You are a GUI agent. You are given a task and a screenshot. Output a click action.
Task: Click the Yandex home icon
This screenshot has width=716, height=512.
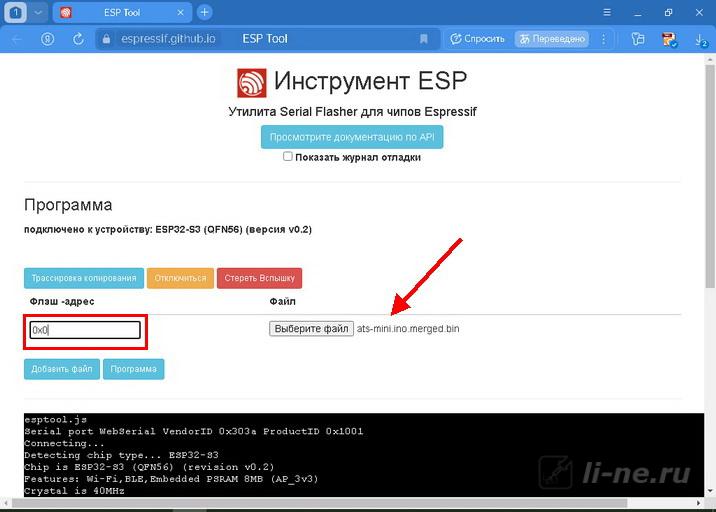coord(47,39)
